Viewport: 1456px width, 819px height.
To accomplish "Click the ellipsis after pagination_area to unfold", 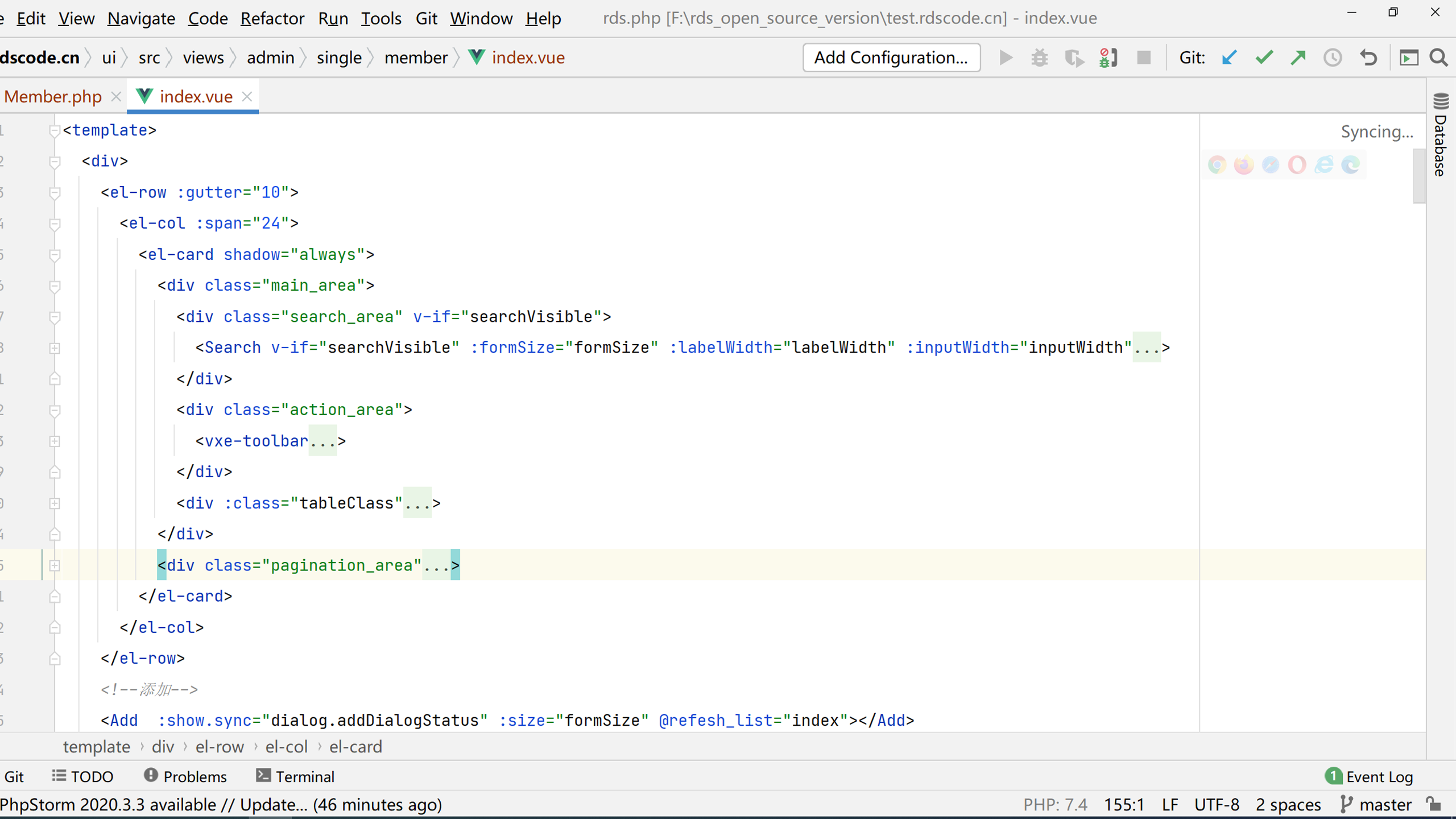I will pos(436,565).
